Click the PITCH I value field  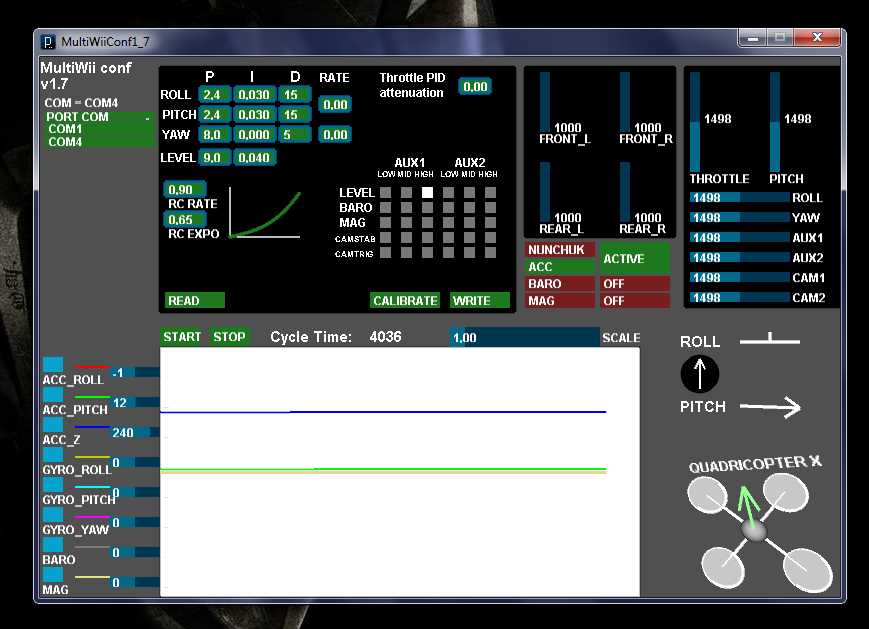254,115
